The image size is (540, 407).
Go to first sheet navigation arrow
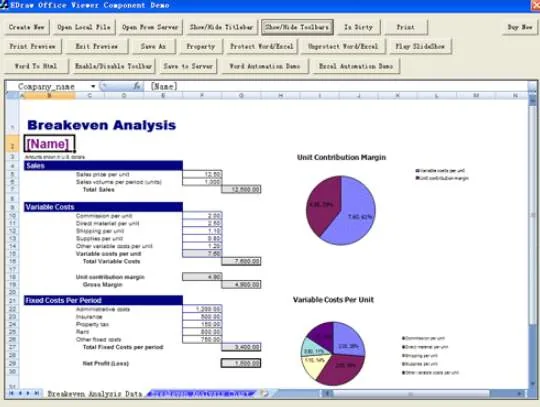coord(11,393)
